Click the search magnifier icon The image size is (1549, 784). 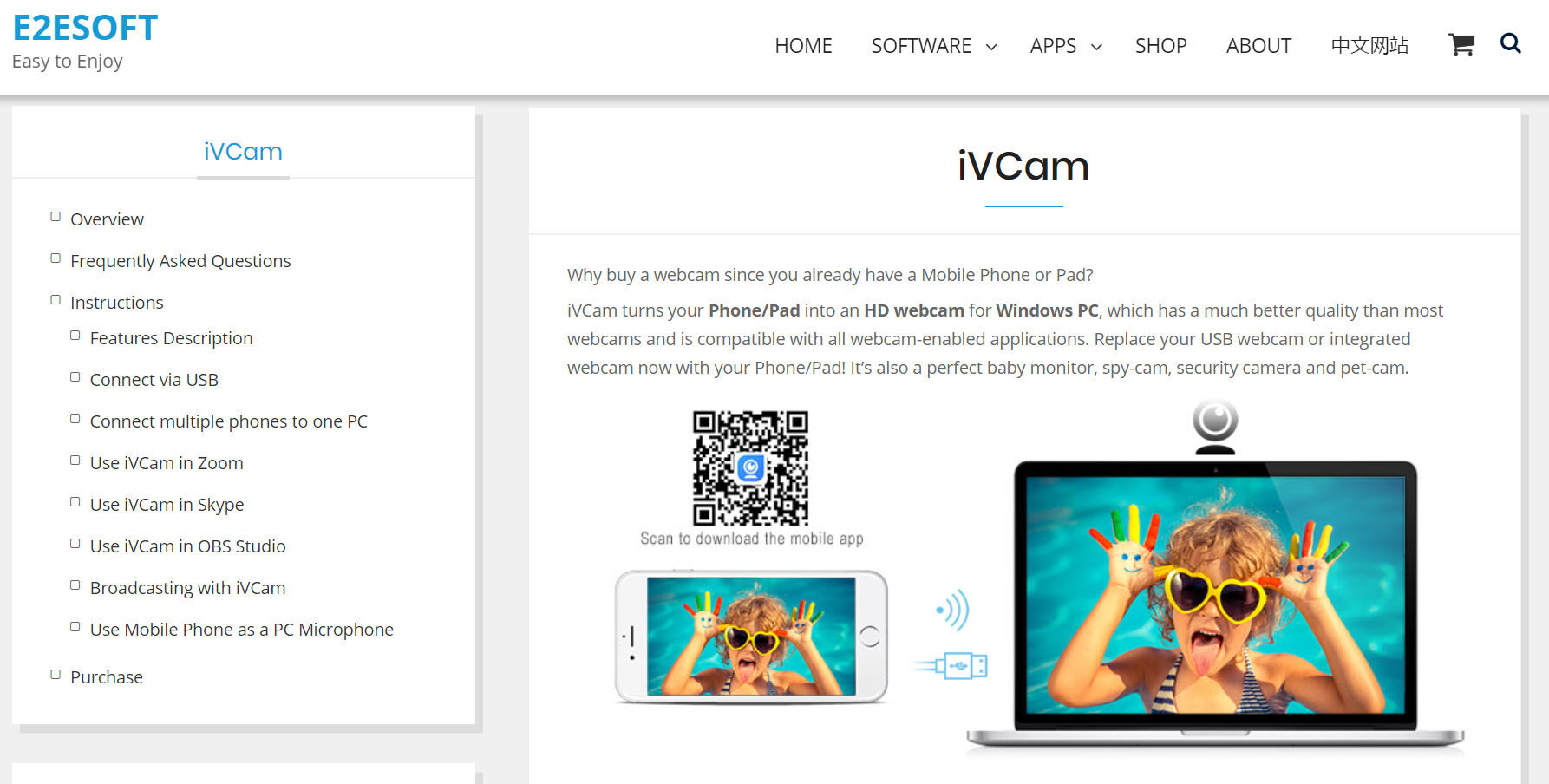[x=1510, y=43]
